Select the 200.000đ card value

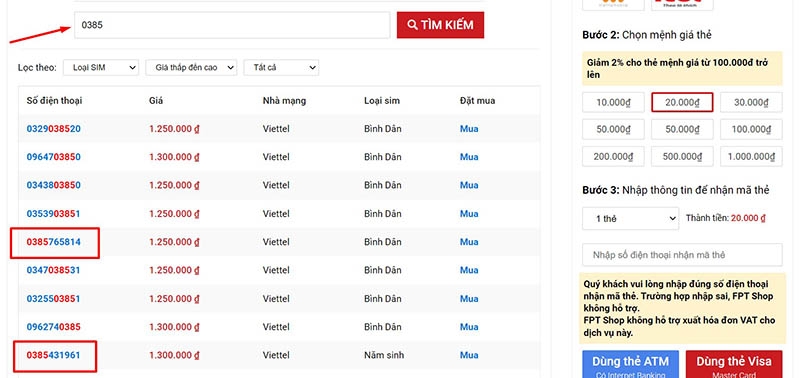pyautogui.click(x=614, y=156)
